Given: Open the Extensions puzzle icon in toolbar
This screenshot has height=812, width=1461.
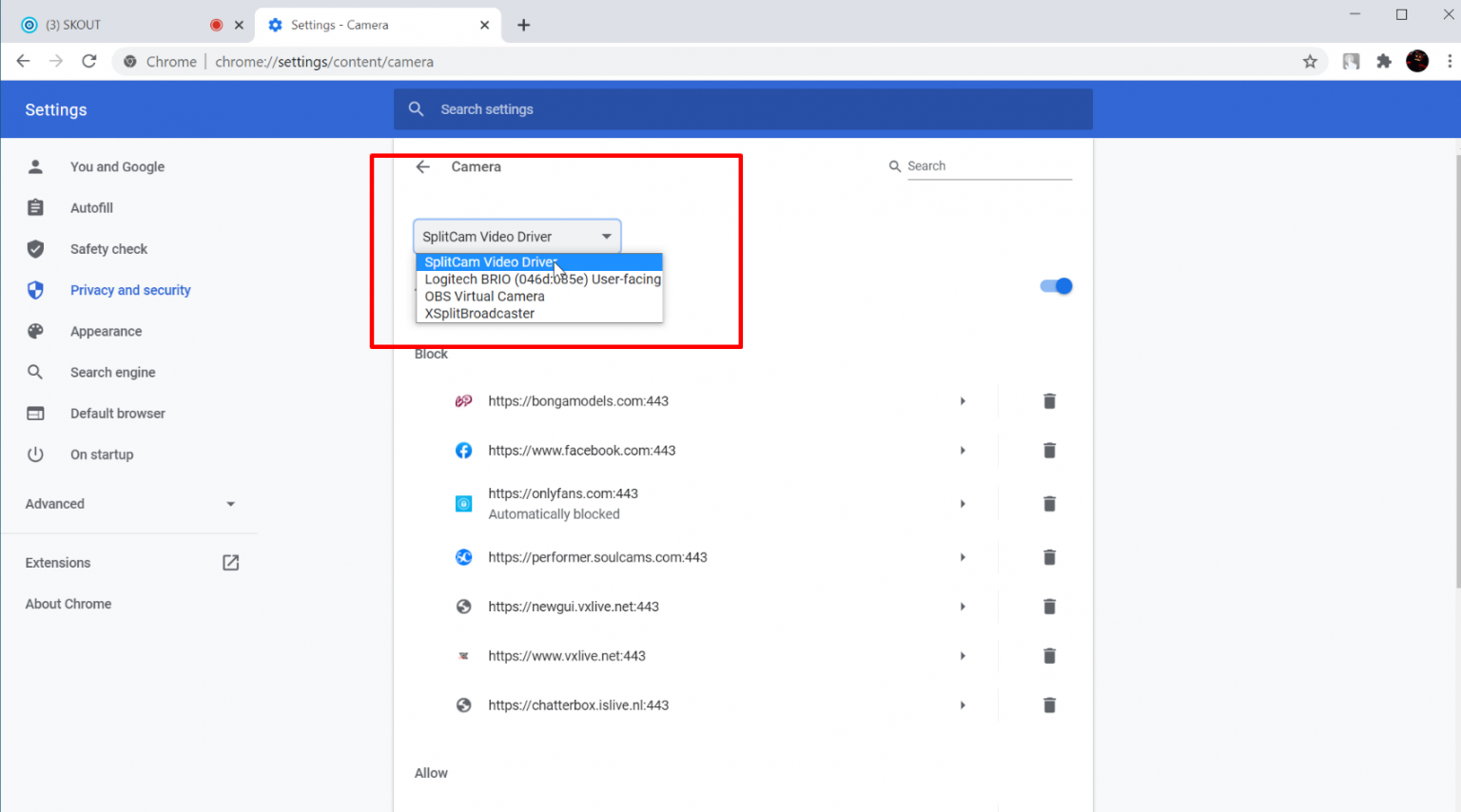Looking at the screenshot, I should (x=1384, y=62).
